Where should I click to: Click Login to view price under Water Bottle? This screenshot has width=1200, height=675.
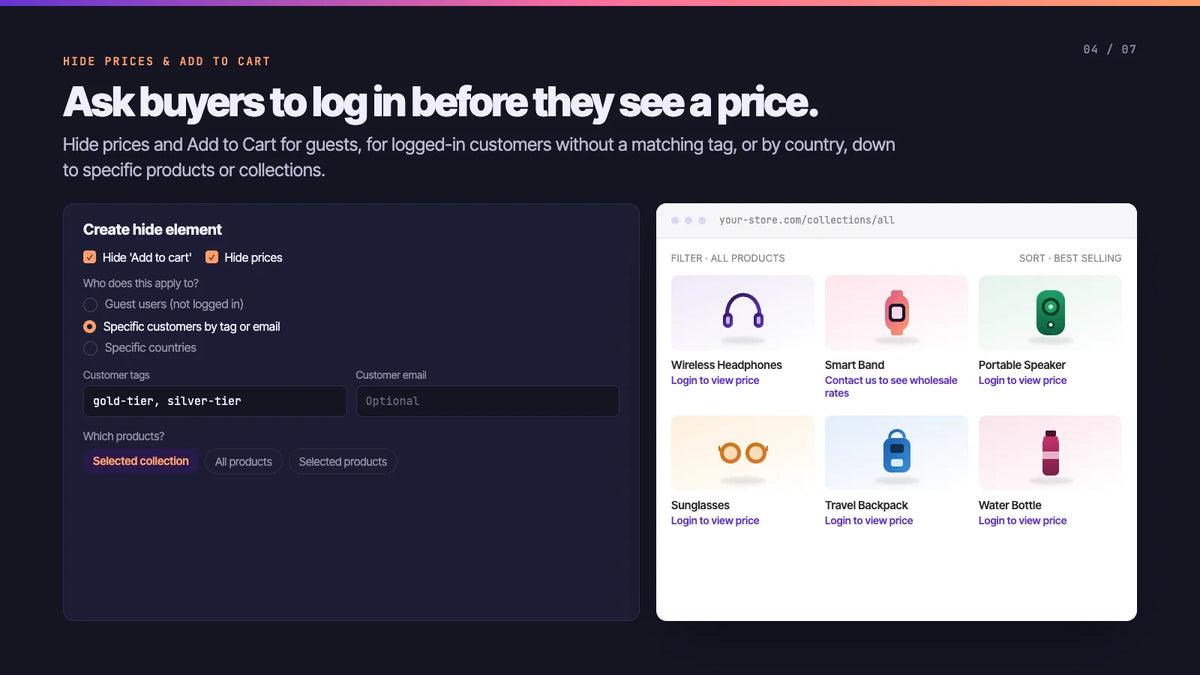pyautogui.click(x=1023, y=520)
